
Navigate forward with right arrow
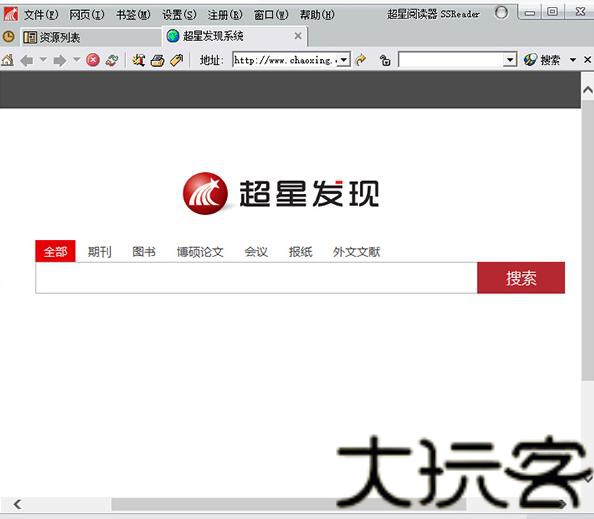(x=60, y=60)
